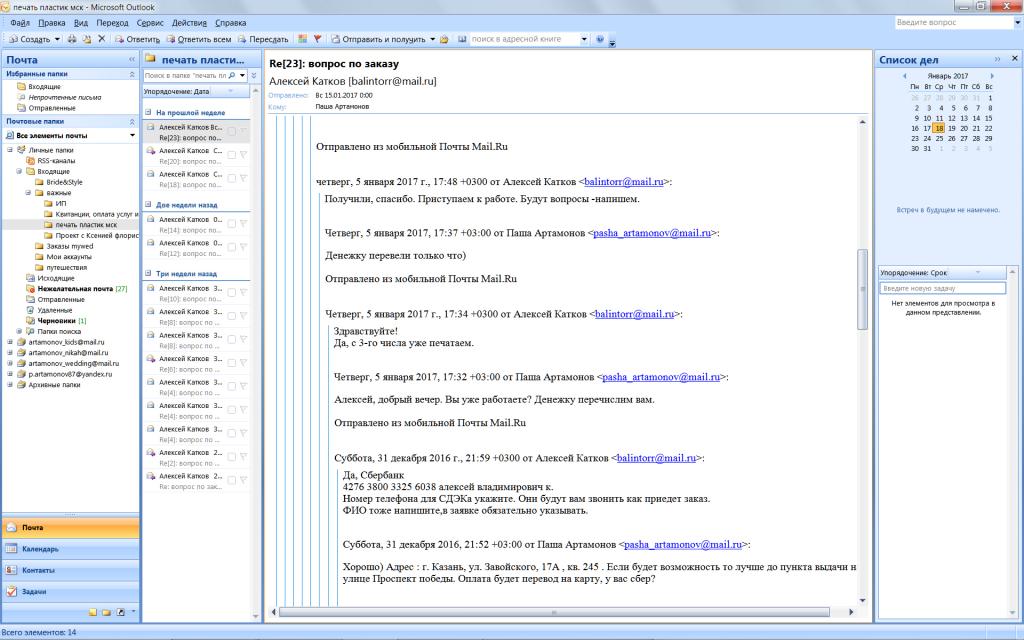Click the balintorr@mail.ru link at 17:48
1024x640 pixels.
(624, 182)
